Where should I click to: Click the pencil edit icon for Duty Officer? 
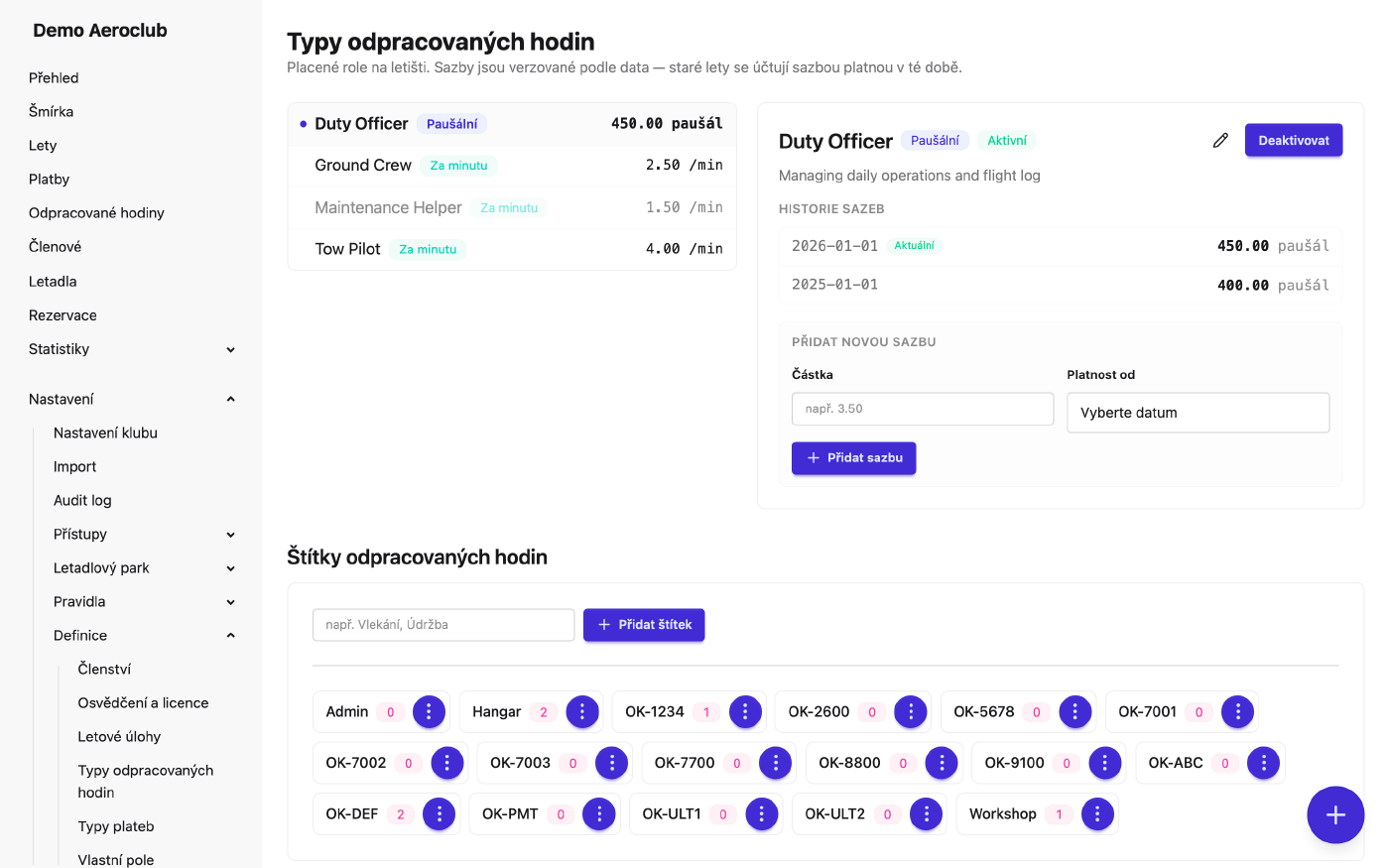click(1220, 141)
